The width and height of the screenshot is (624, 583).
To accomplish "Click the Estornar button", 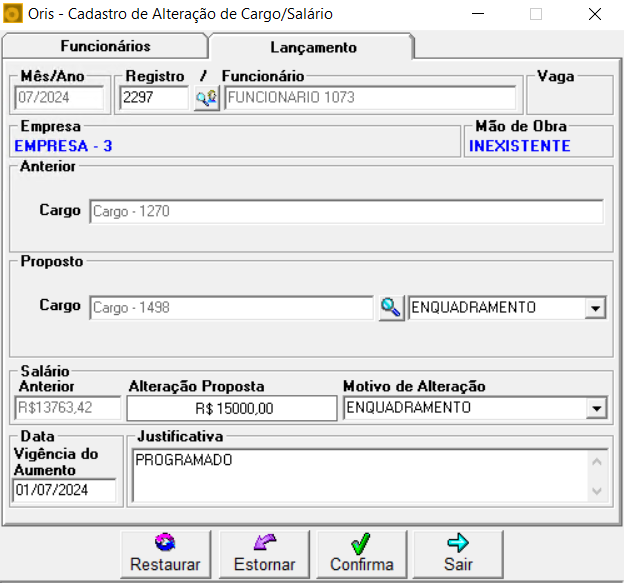I will click(x=264, y=554).
